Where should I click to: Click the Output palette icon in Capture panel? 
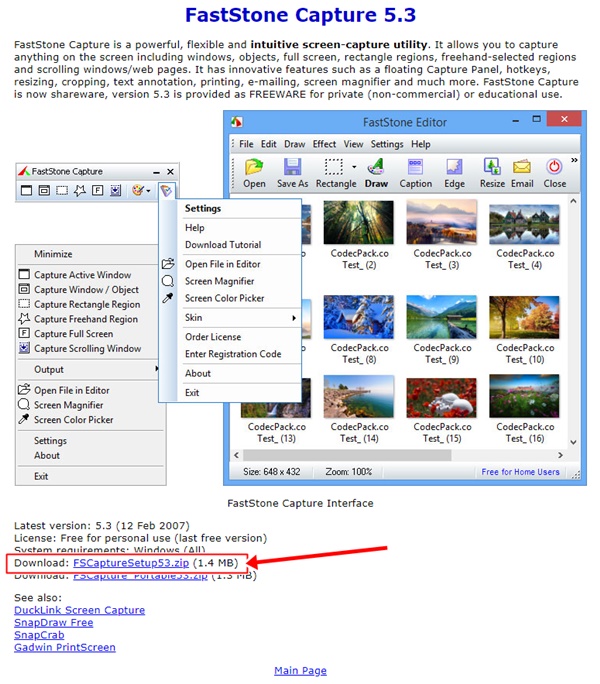point(138,190)
